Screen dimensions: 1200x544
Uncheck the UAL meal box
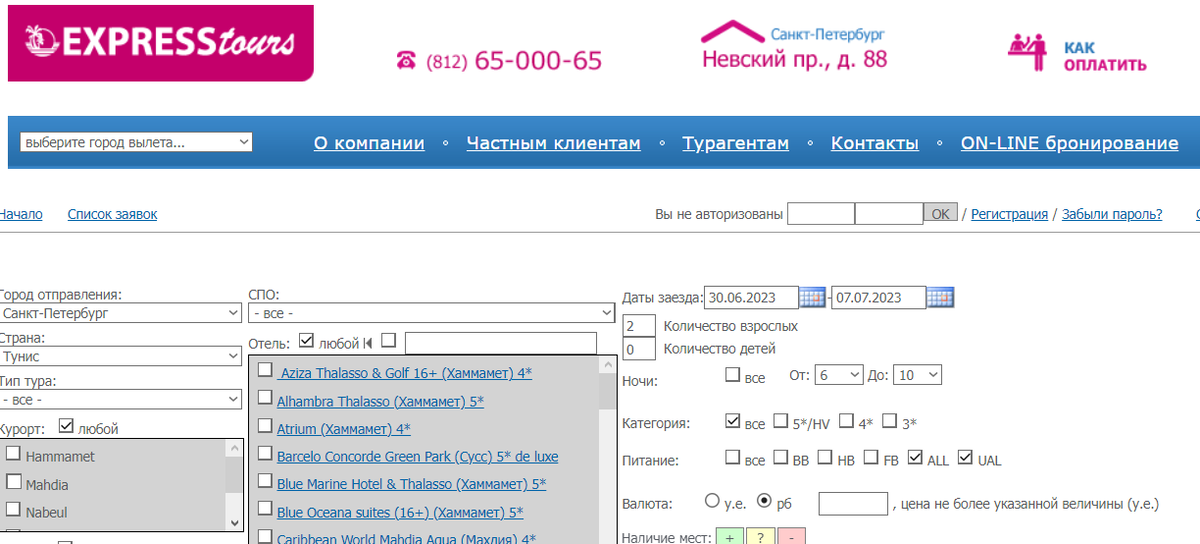(966, 458)
